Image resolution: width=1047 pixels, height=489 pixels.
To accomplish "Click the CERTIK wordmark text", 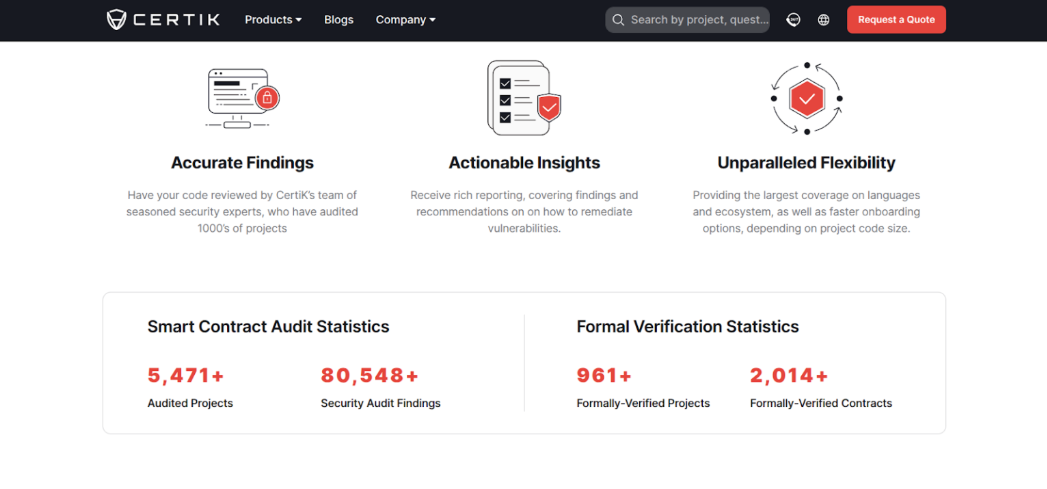I will coord(176,19).
